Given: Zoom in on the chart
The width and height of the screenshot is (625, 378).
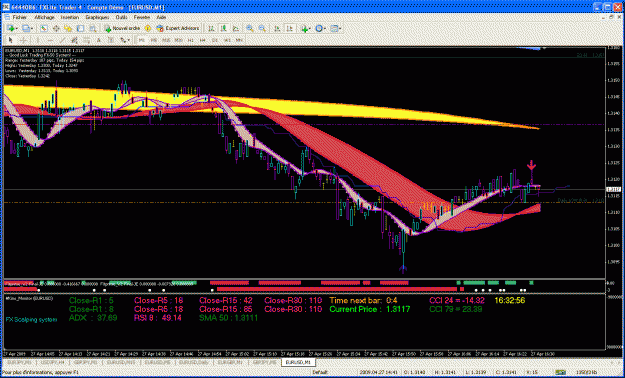Looking at the screenshot, I should pos(250,28).
